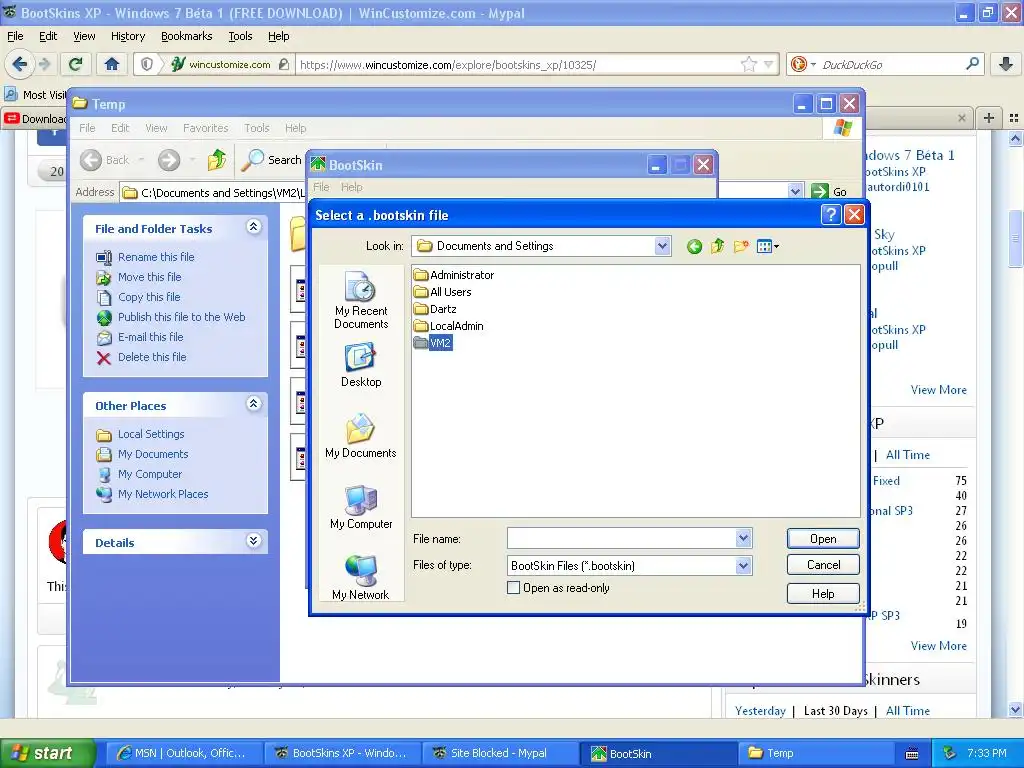This screenshot has width=1024, height=768.
Task: Click the bookmark star in the address bar
Action: pos(748,64)
